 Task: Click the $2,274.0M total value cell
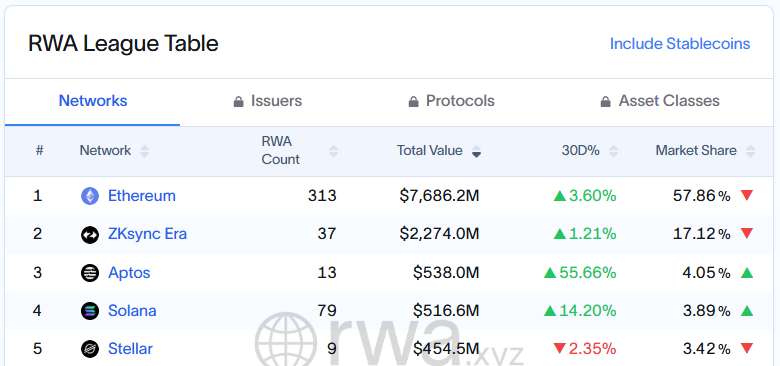point(439,234)
